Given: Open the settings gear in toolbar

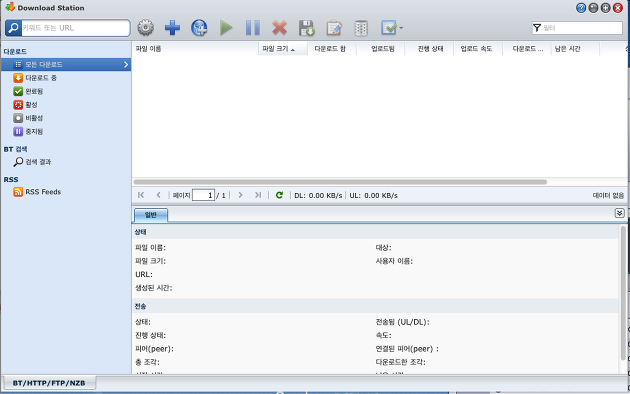Looking at the screenshot, I should [145, 28].
